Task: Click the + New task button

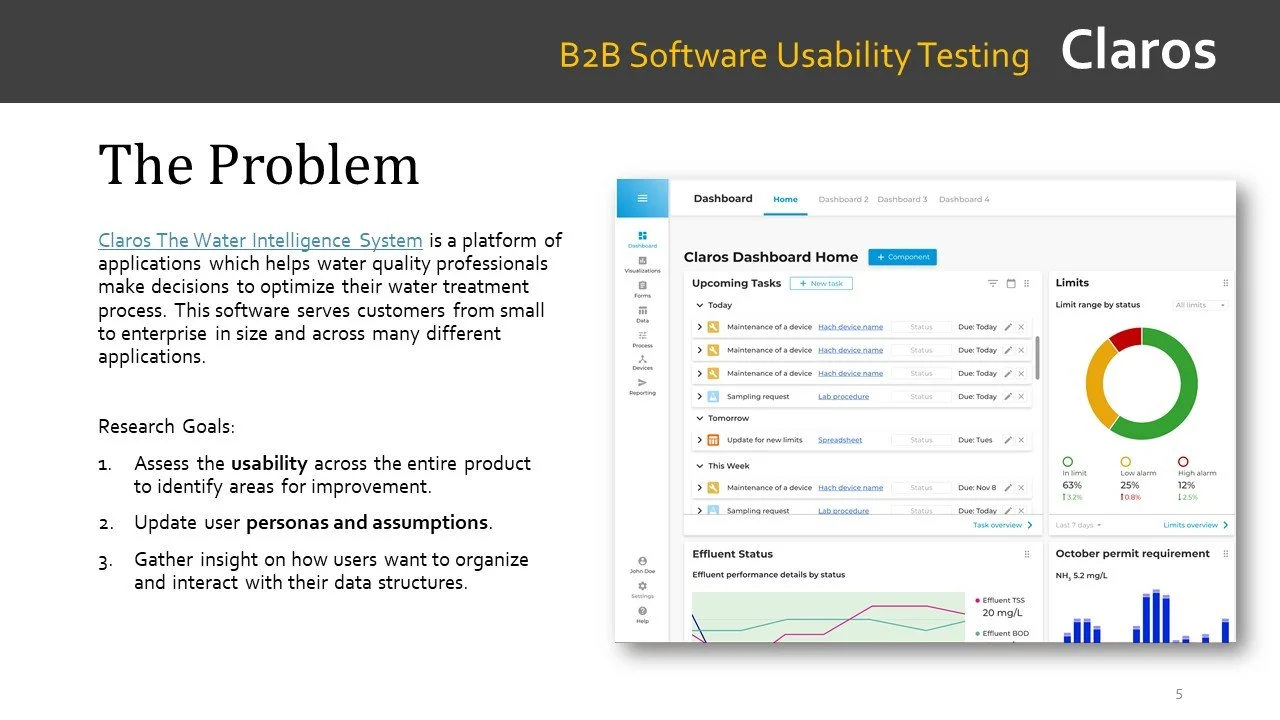Action: point(821,283)
